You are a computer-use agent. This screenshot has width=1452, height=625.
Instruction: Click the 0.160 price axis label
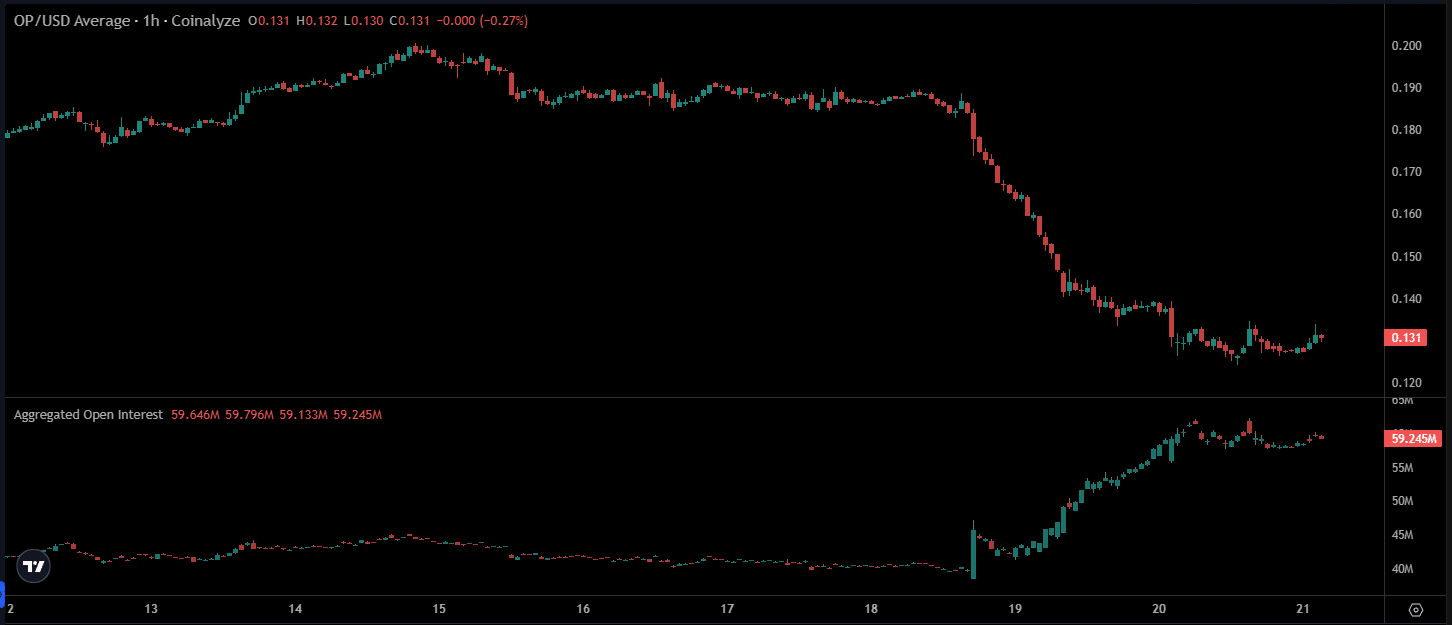[1407, 214]
